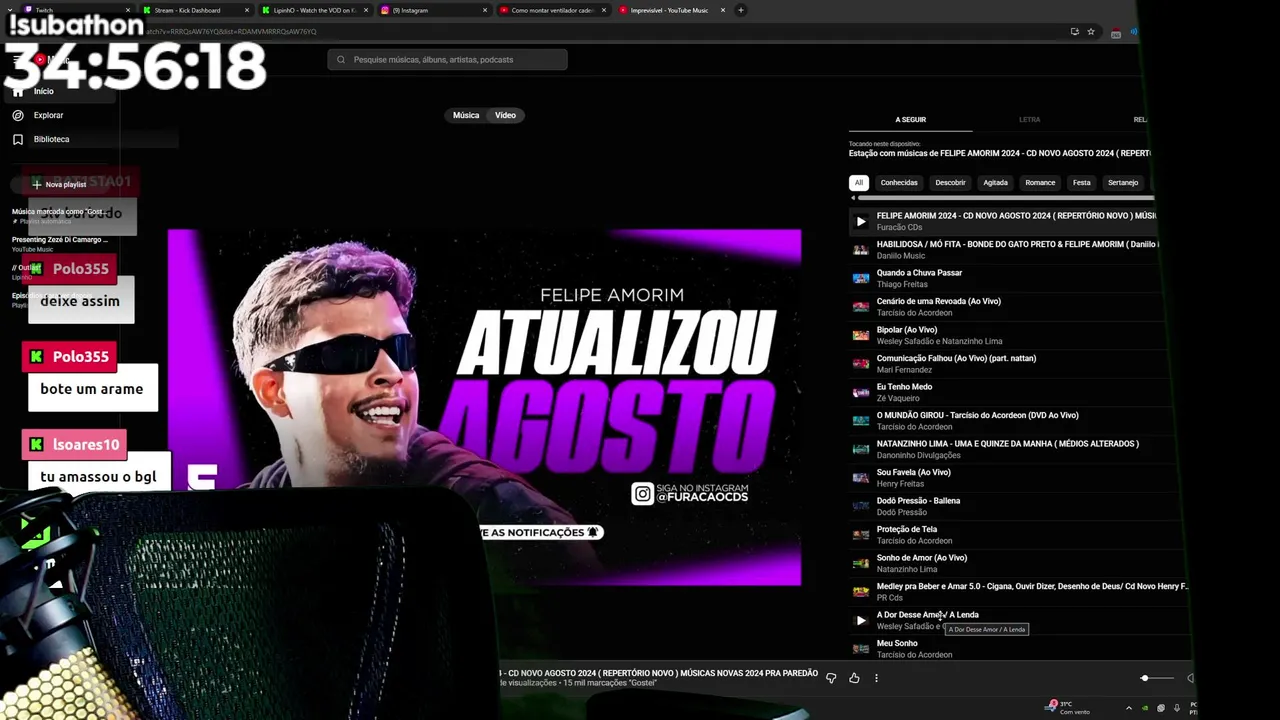Bookmark this page with star icon
1280x720 pixels.
pos(1091,32)
